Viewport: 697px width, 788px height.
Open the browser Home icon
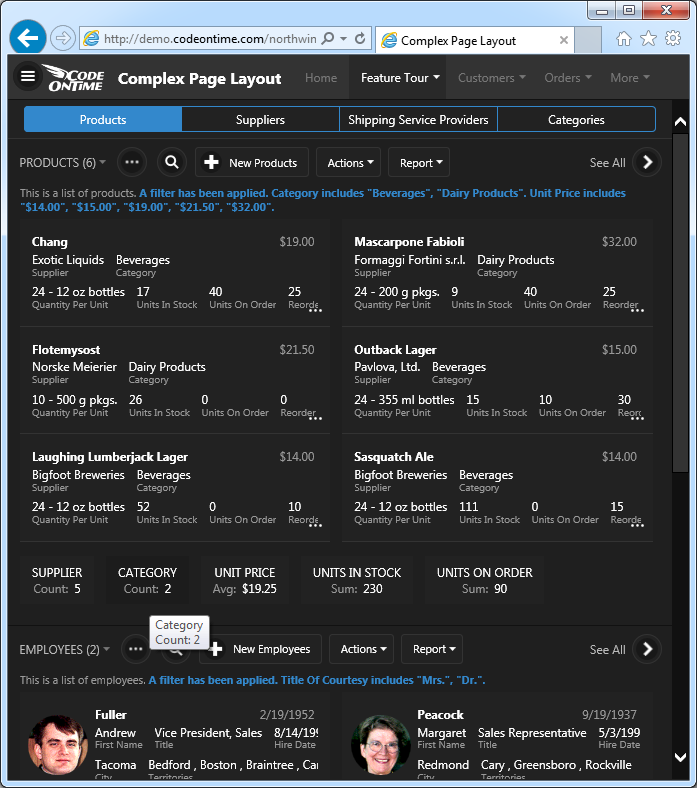[624, 39]
